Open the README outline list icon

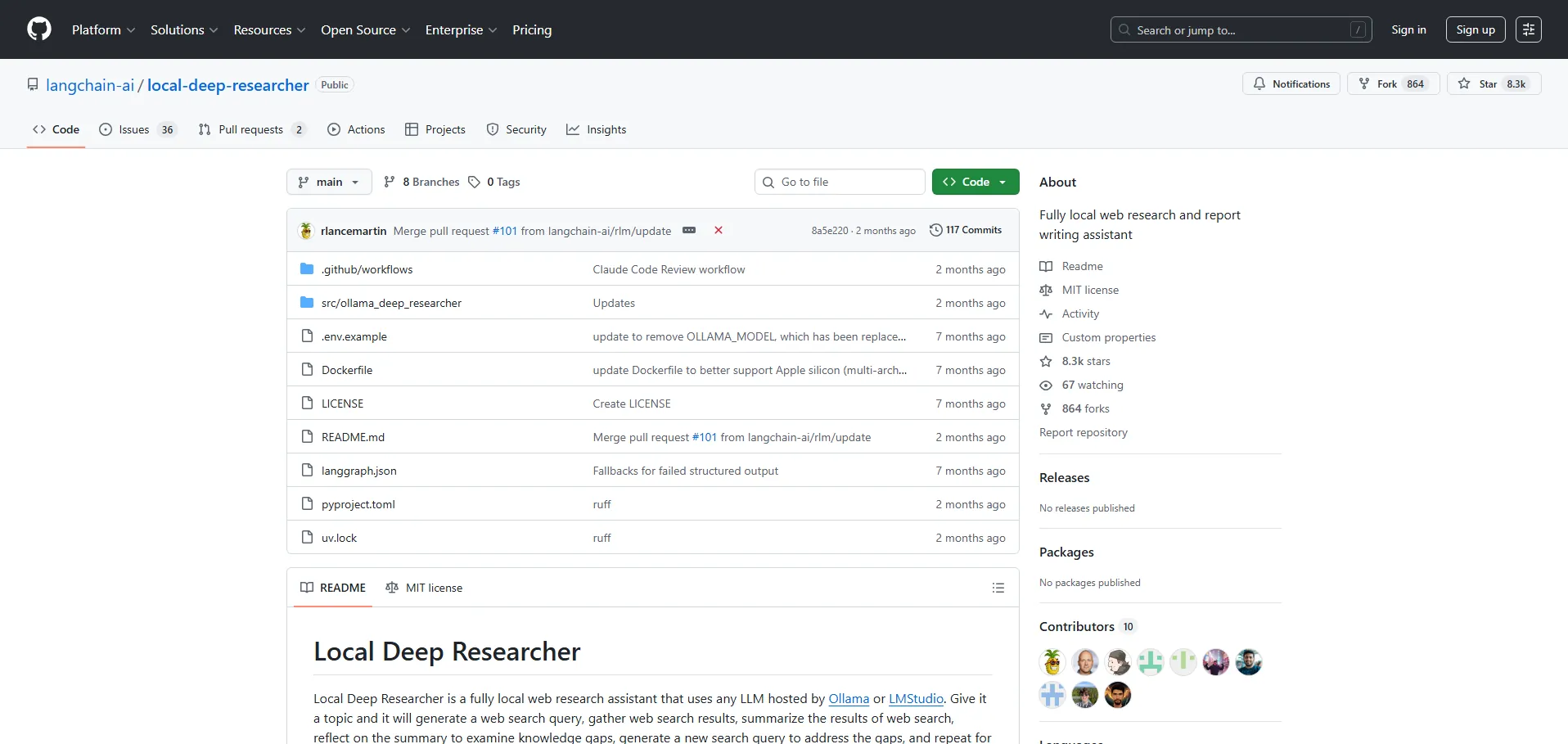[x=998, y=588]
